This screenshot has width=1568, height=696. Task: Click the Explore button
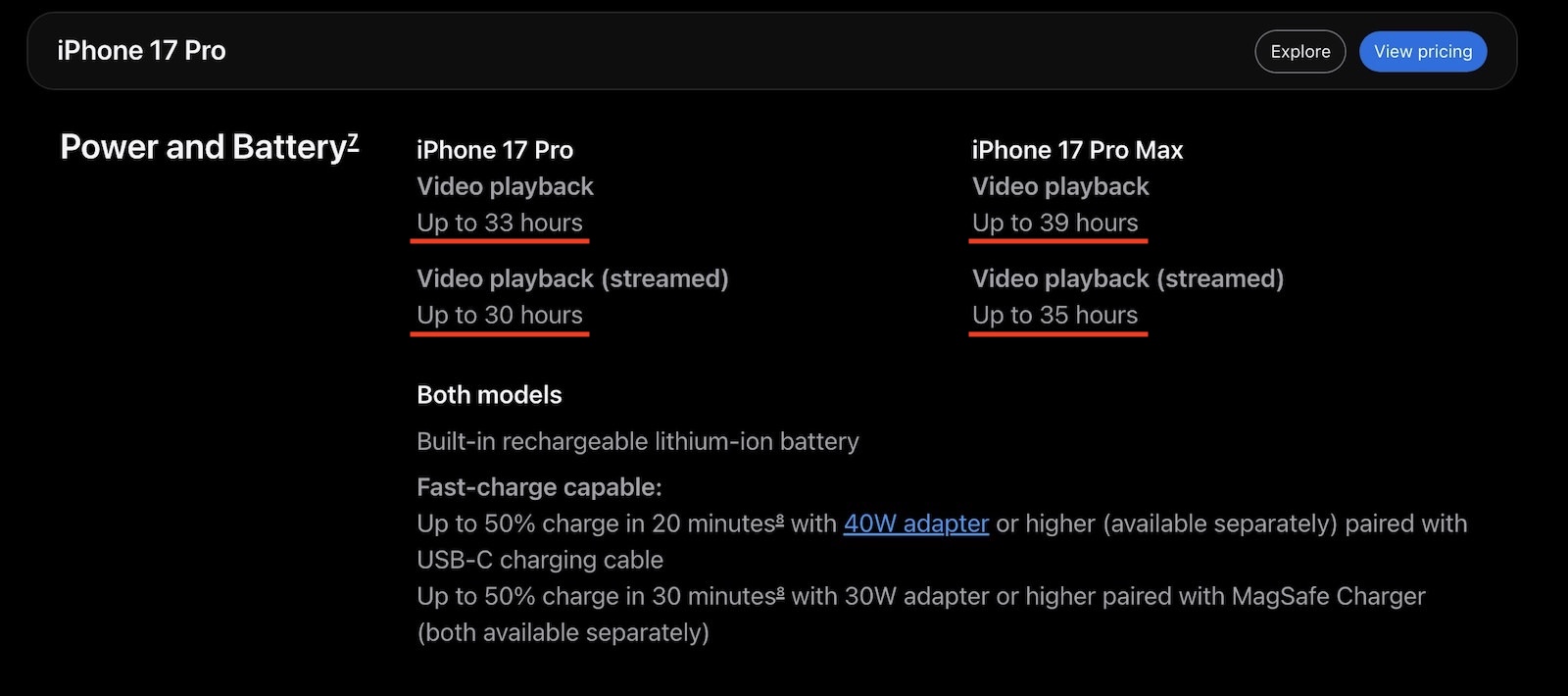(x=1299, y=51)
